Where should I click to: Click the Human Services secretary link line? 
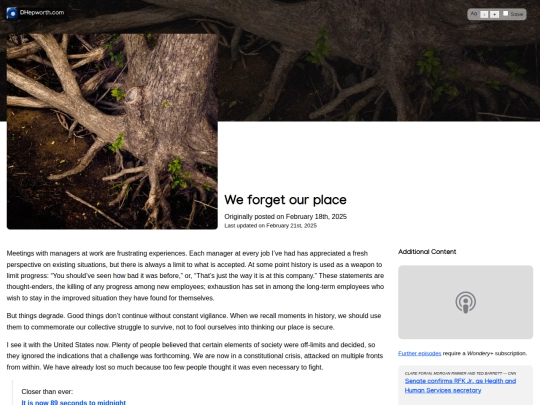click(443, 391)
